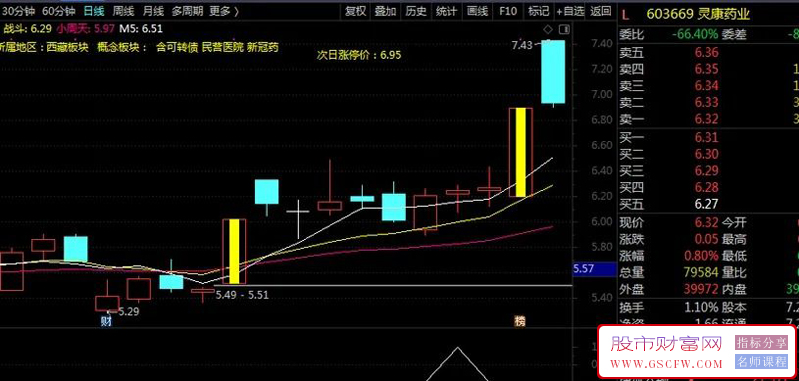Open F10 company information
Image resolution: width=799 pixels, height=381 pixels.
pyautogui.click(x=508, y=11)
